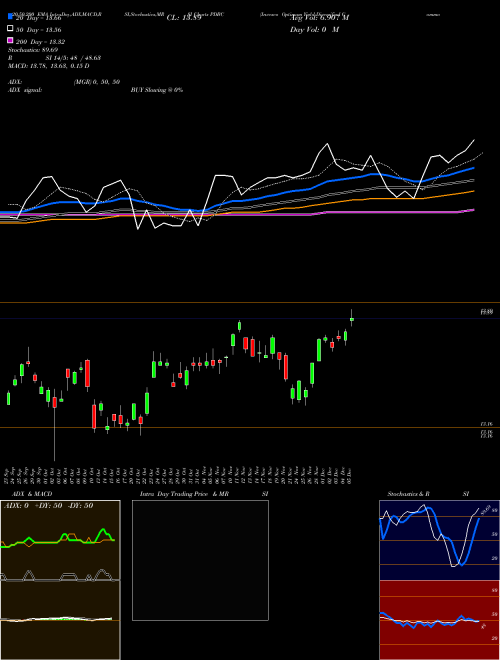Click the 'Intra Day Trading Price & MR' title
The image size is (500, 660).
[184, 494]
